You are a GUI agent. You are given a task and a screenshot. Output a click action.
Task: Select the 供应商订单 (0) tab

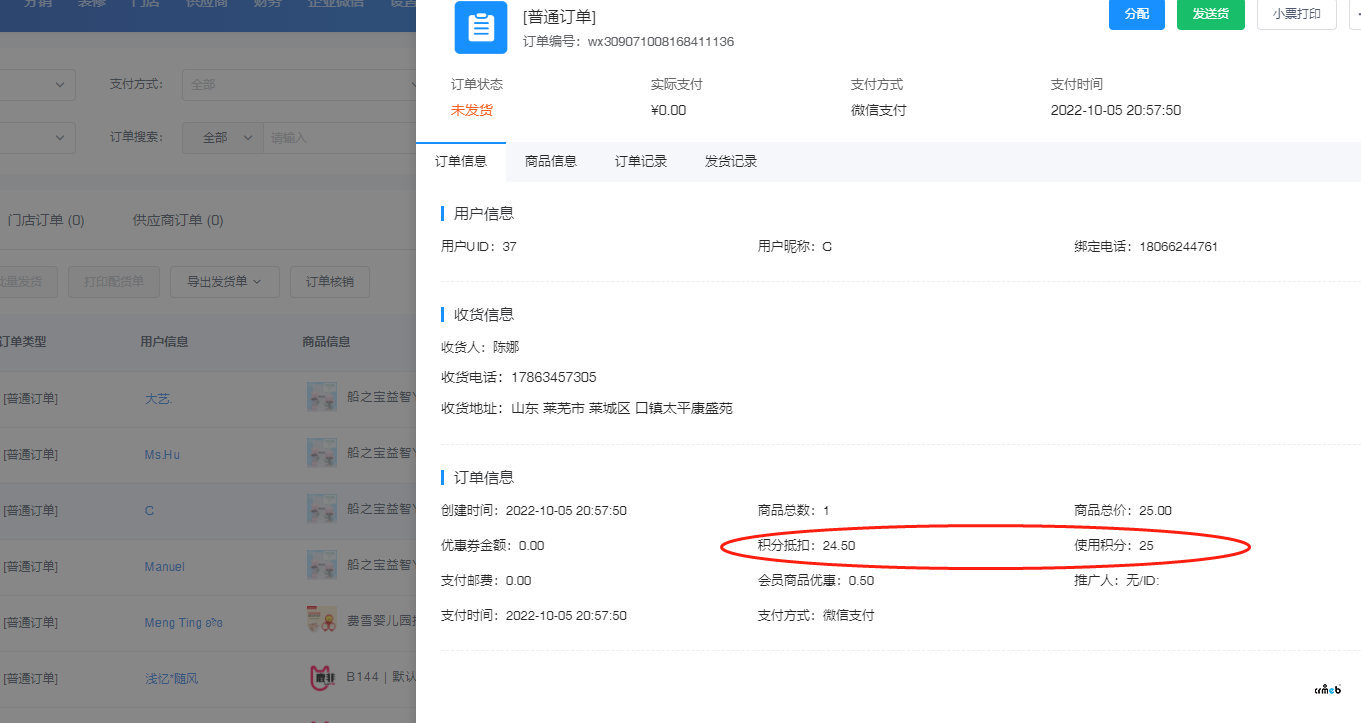click(x=178, y=220)
